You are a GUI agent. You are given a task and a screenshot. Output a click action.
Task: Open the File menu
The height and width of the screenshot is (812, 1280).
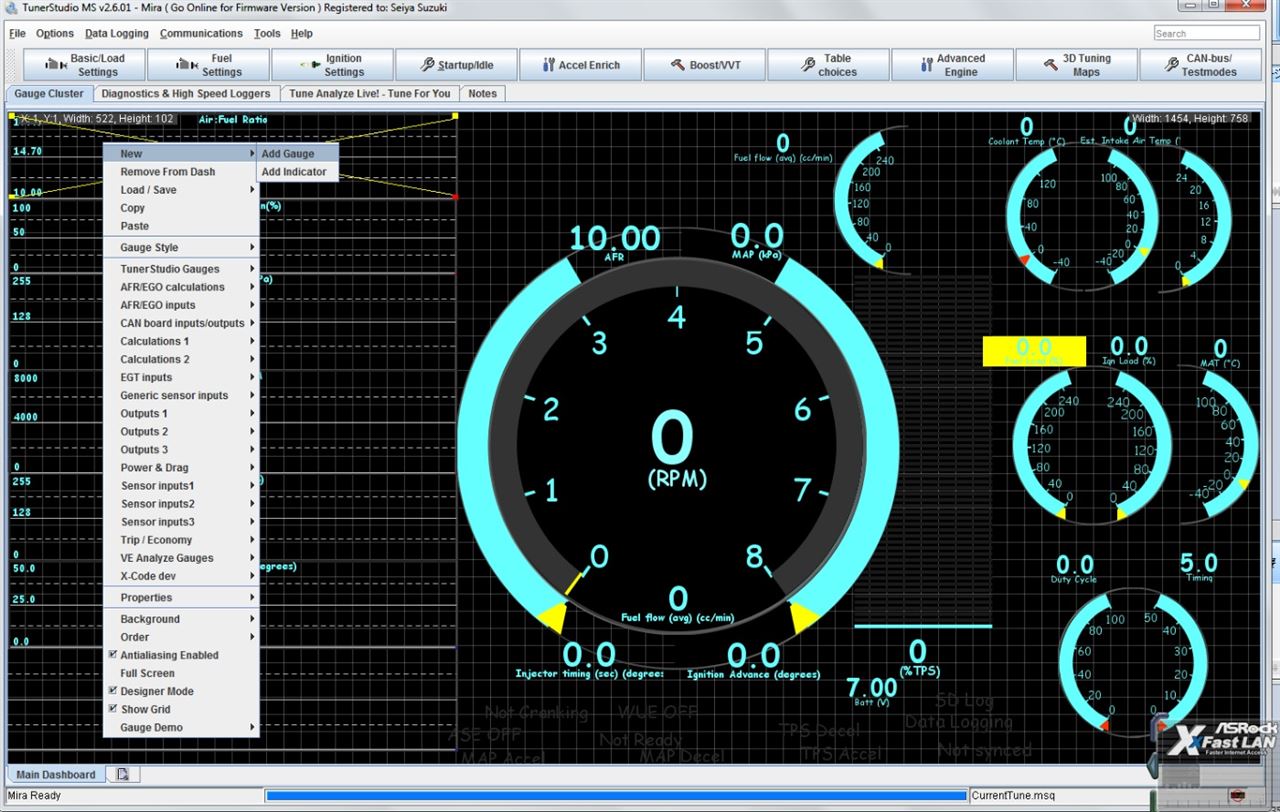tap(17, 33)
